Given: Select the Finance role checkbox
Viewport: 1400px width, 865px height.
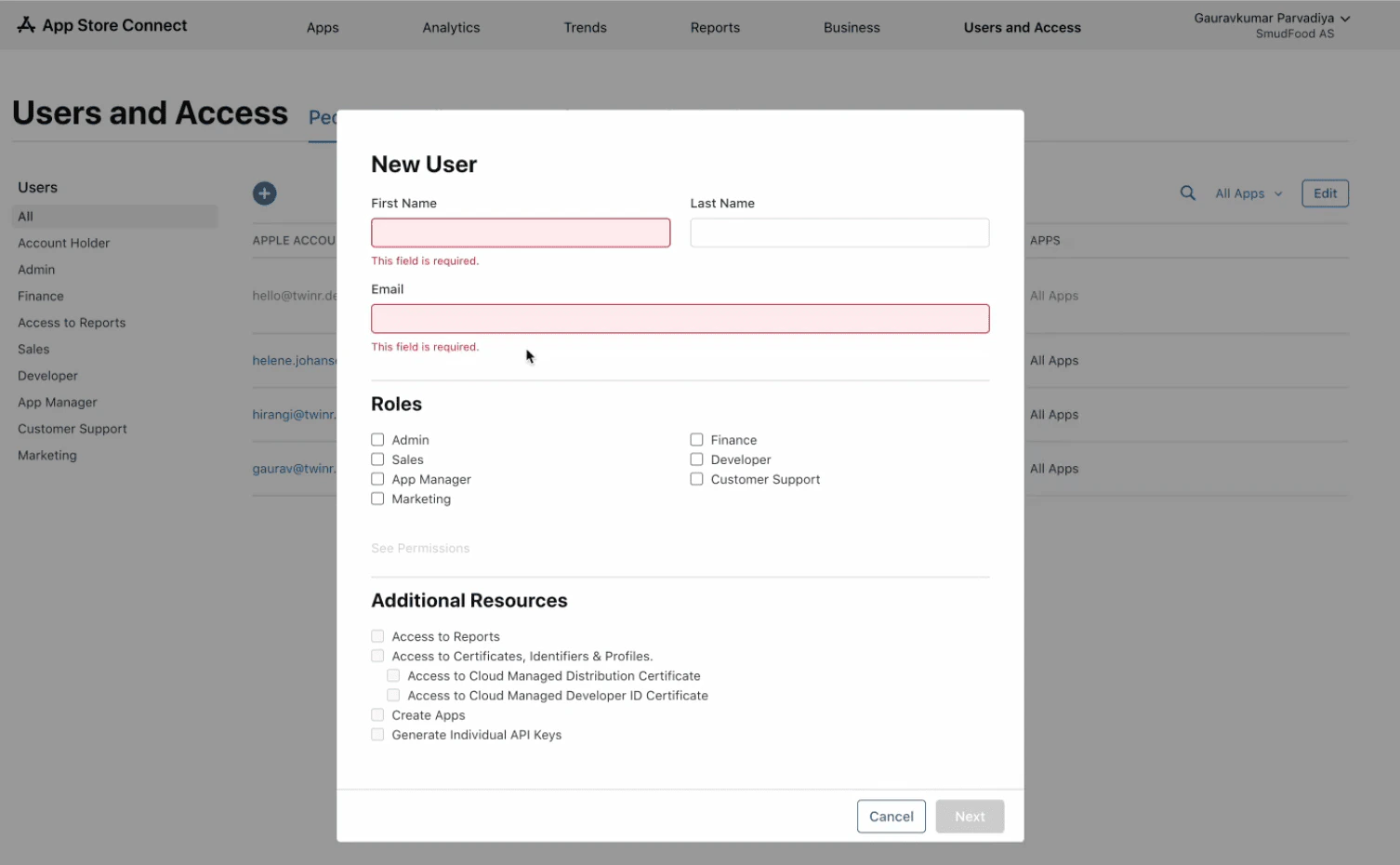Looking at the screenshot, I should [696, 440].
